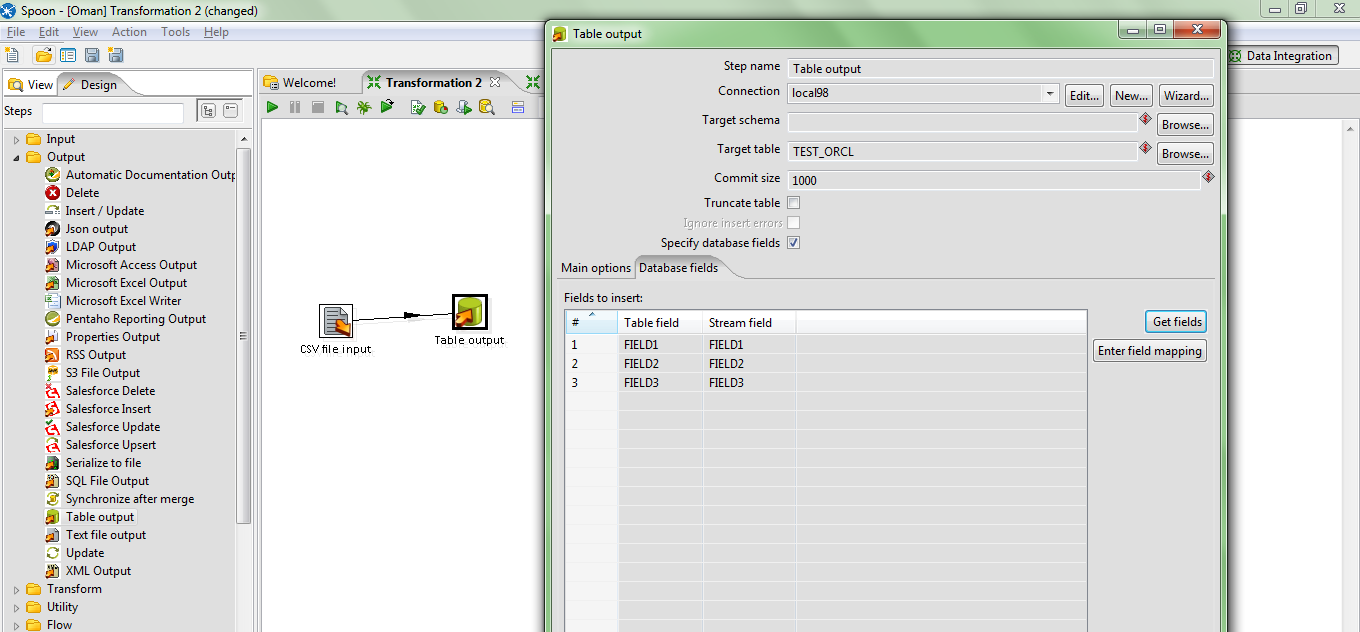Click the New... connection button
This screenshot has height=632, width=1360.
tap(1131, 96)
